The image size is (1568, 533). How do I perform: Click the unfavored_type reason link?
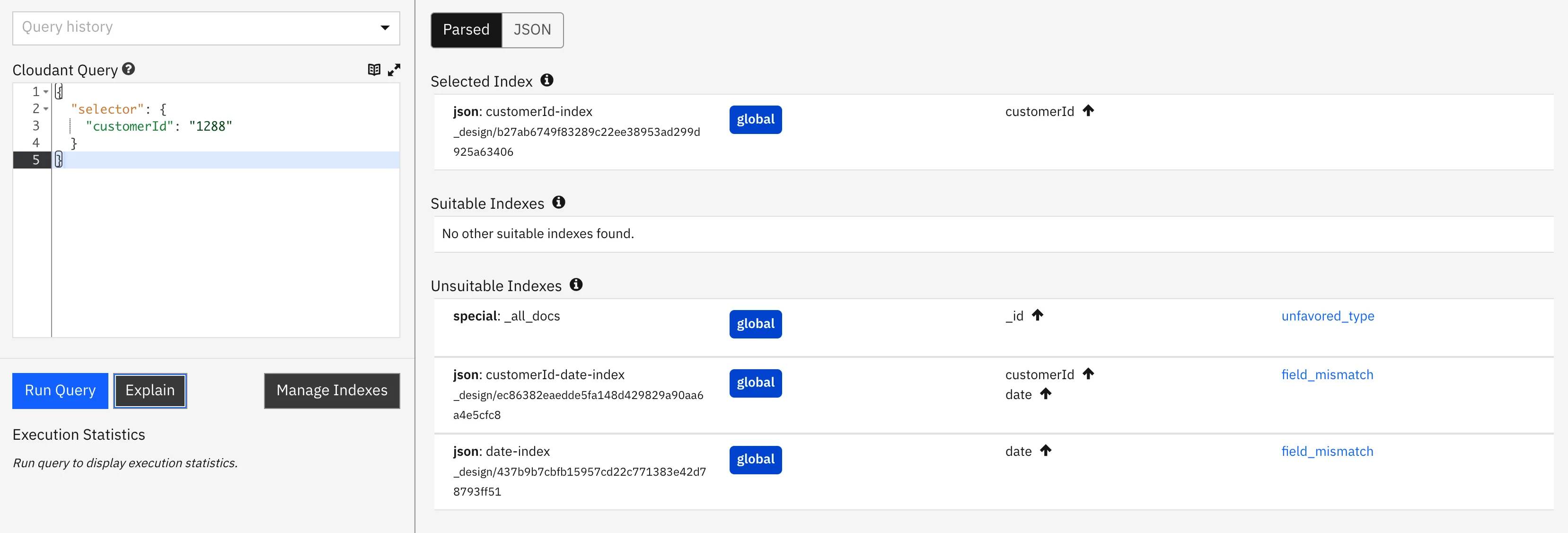pyautogui.click(x=1328, y=316)
